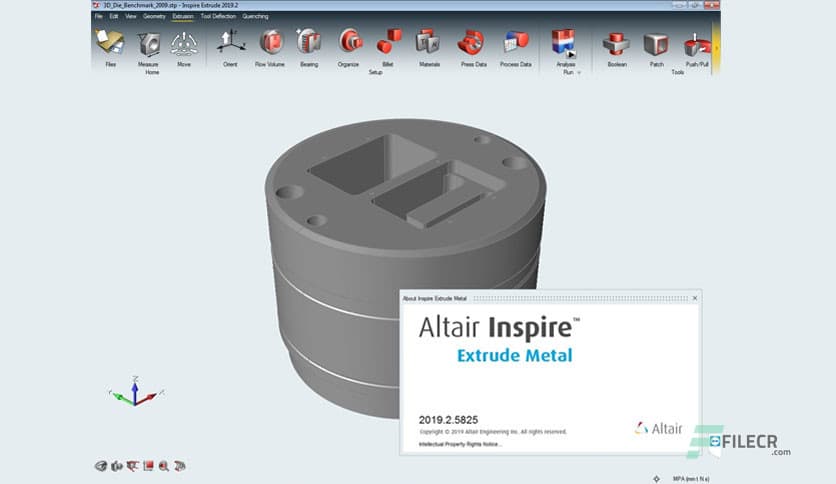Select the Boolean tool
Screen dimensions: 836x484
616,44
